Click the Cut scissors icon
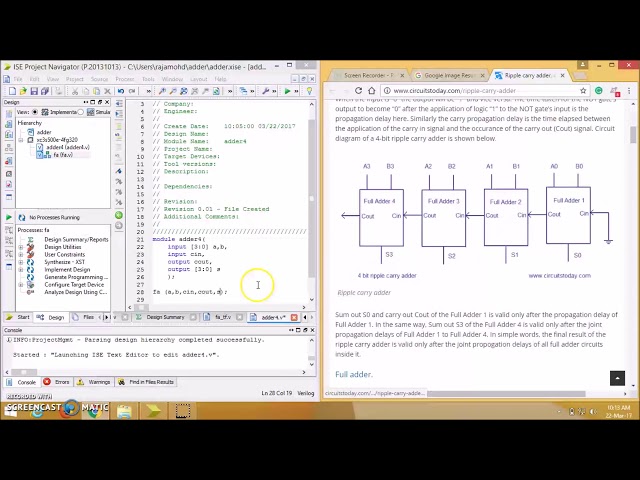Viewport: 640px width, 480px height. coord(75,91)
